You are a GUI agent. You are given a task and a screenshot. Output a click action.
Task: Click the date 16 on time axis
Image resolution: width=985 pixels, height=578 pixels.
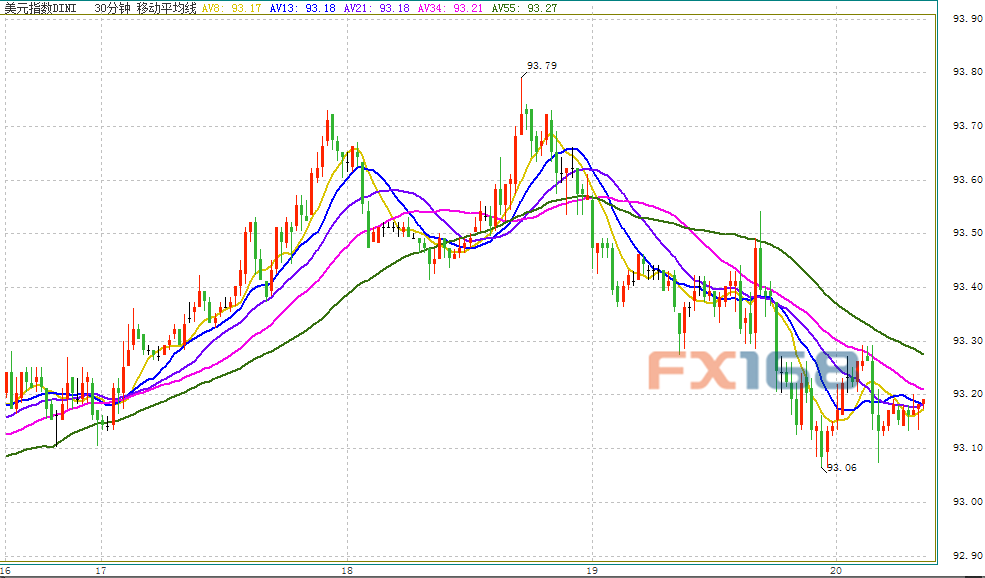tap(6, 570)
